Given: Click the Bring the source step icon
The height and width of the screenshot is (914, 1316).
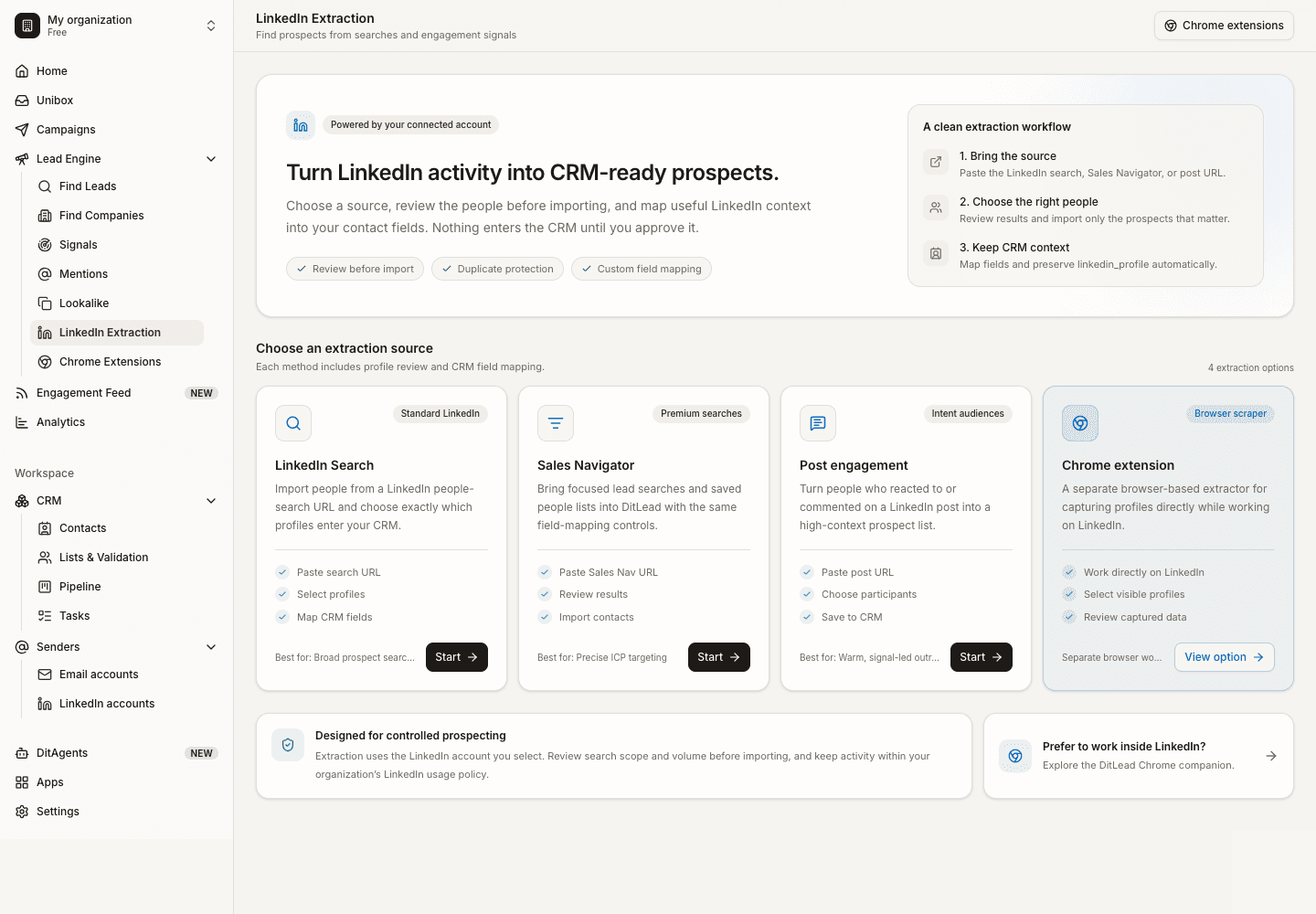Looking at the screenshot, I should [x=936, y=162].
